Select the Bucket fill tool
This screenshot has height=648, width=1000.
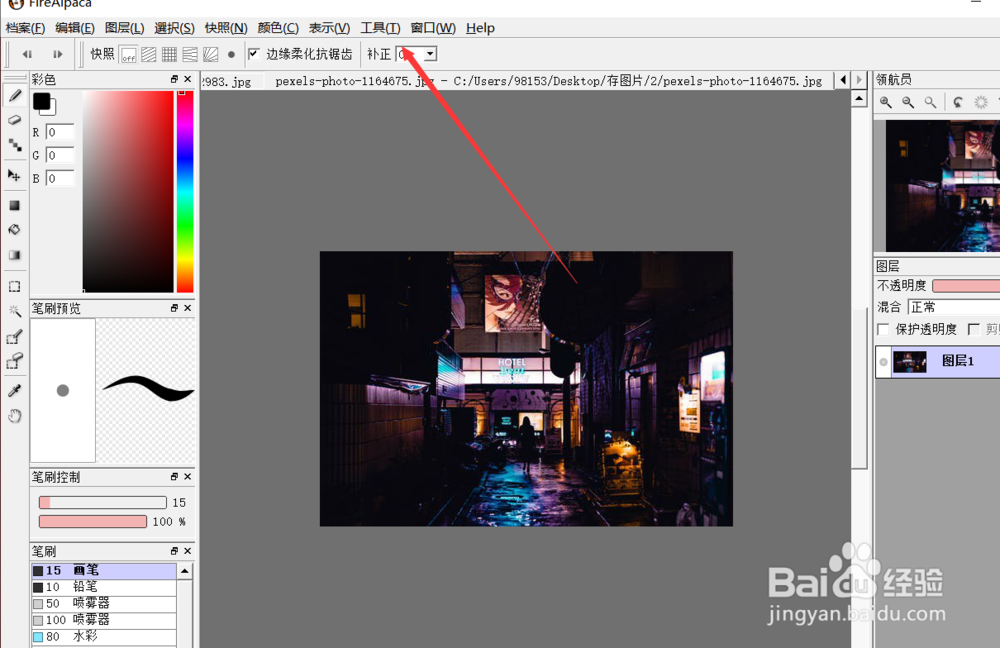(13, 230)
